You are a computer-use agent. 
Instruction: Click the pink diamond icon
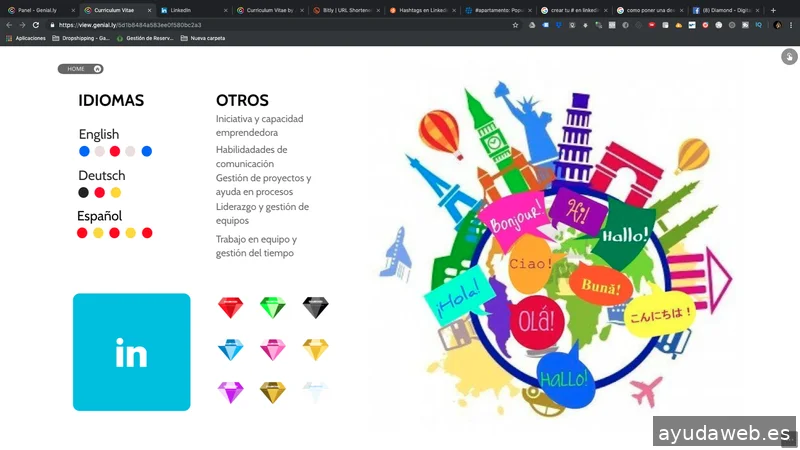(x=273, y=350)
